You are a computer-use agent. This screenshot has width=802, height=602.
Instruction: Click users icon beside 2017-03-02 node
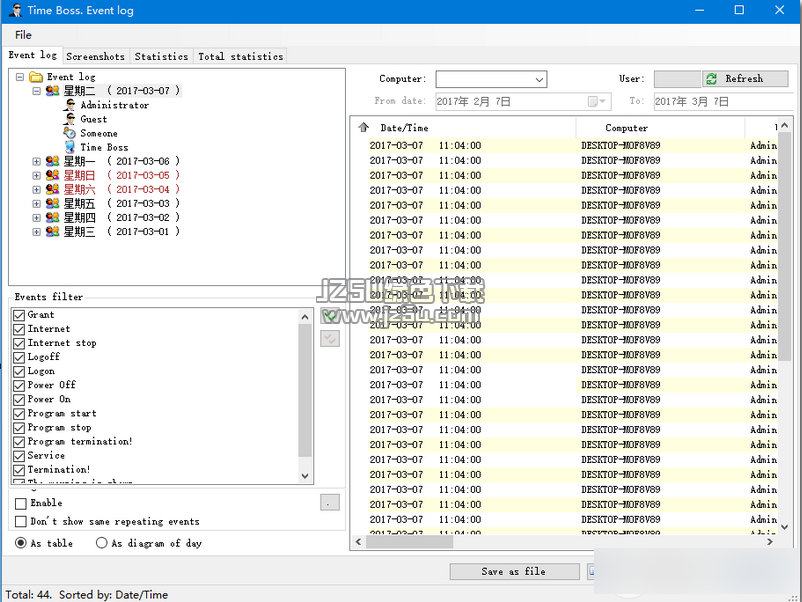click(x=52, y=218)
